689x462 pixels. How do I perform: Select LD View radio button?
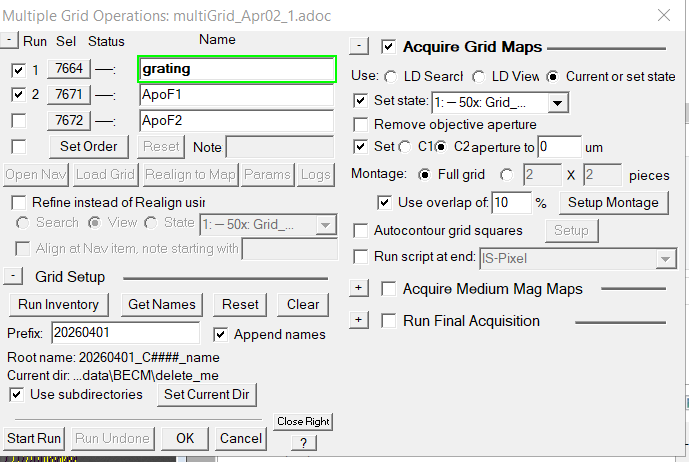(479, 77)
